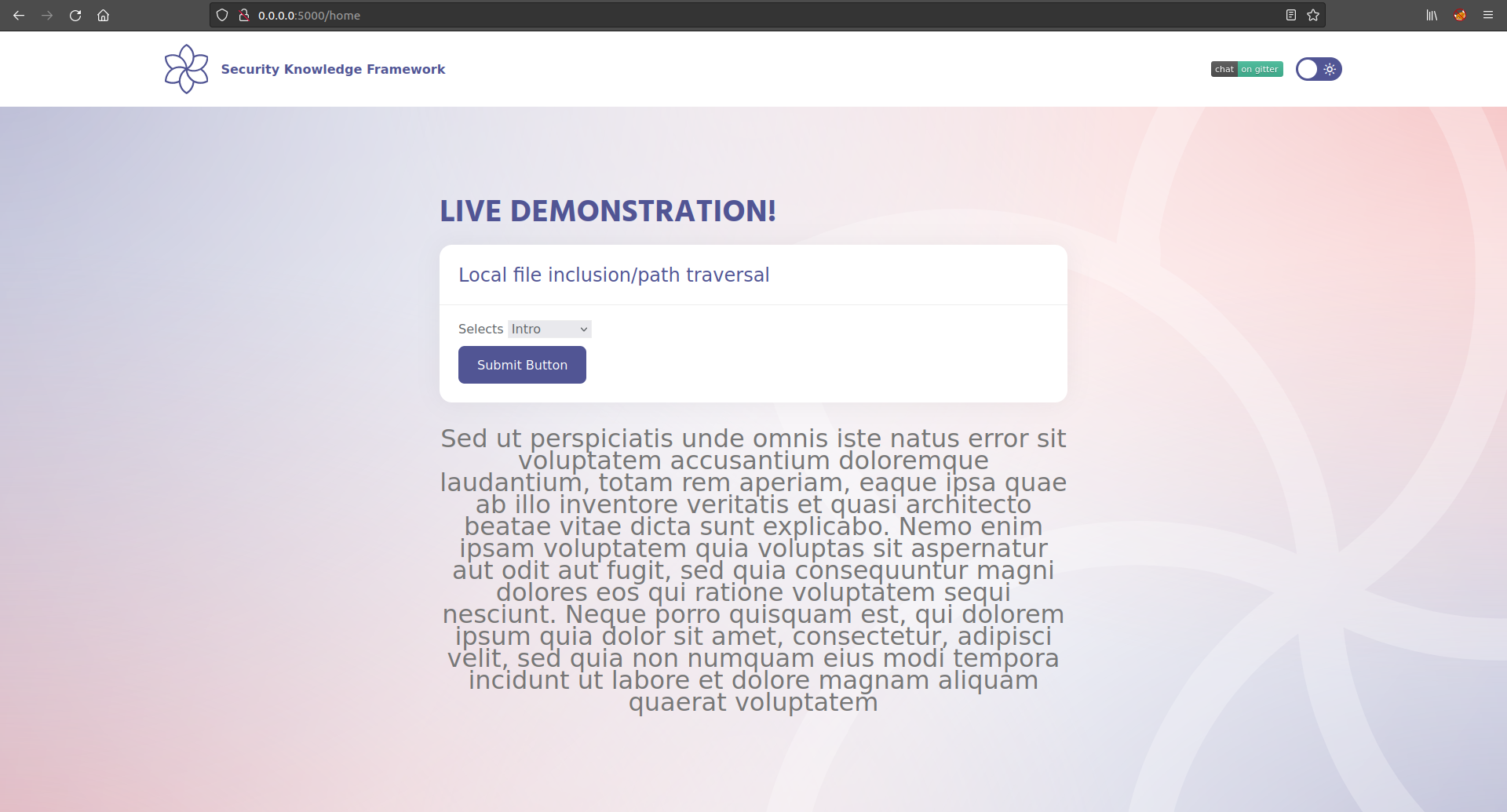Bookmark this page with the star icon
This screenshot has height=812, width=1507.
pos(1313,15)
